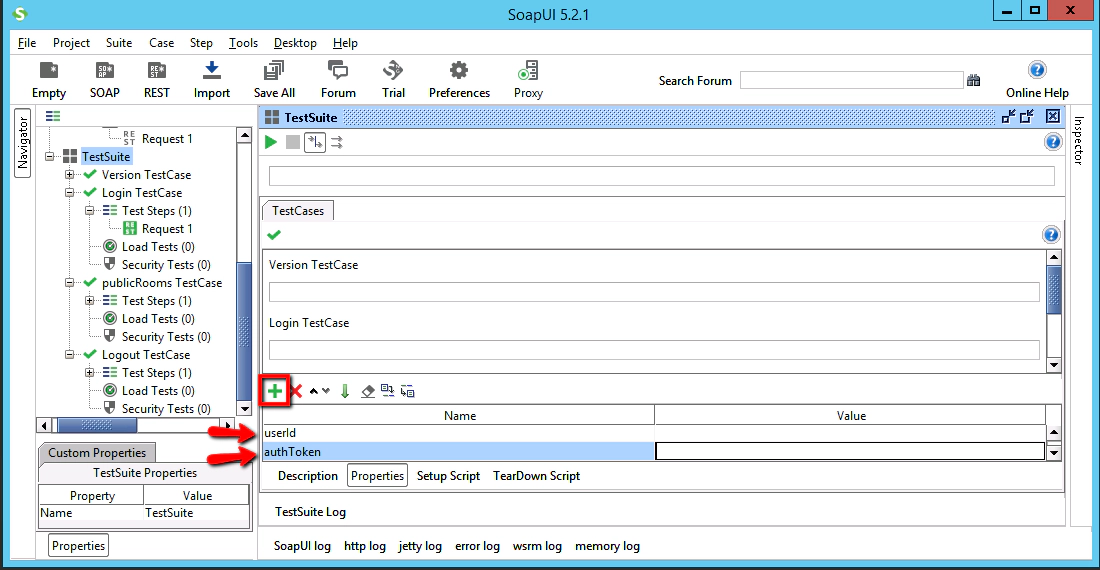Collapse Logout TestCase node
Viewport: 1100px width, 570px height.
click(69, 355)
